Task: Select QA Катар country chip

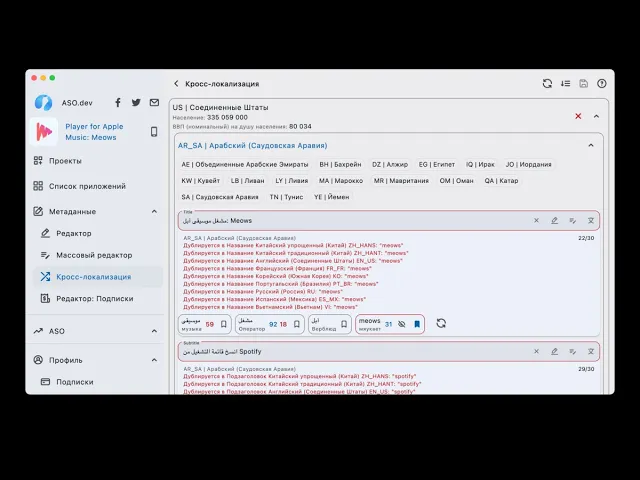Action: 501,180
